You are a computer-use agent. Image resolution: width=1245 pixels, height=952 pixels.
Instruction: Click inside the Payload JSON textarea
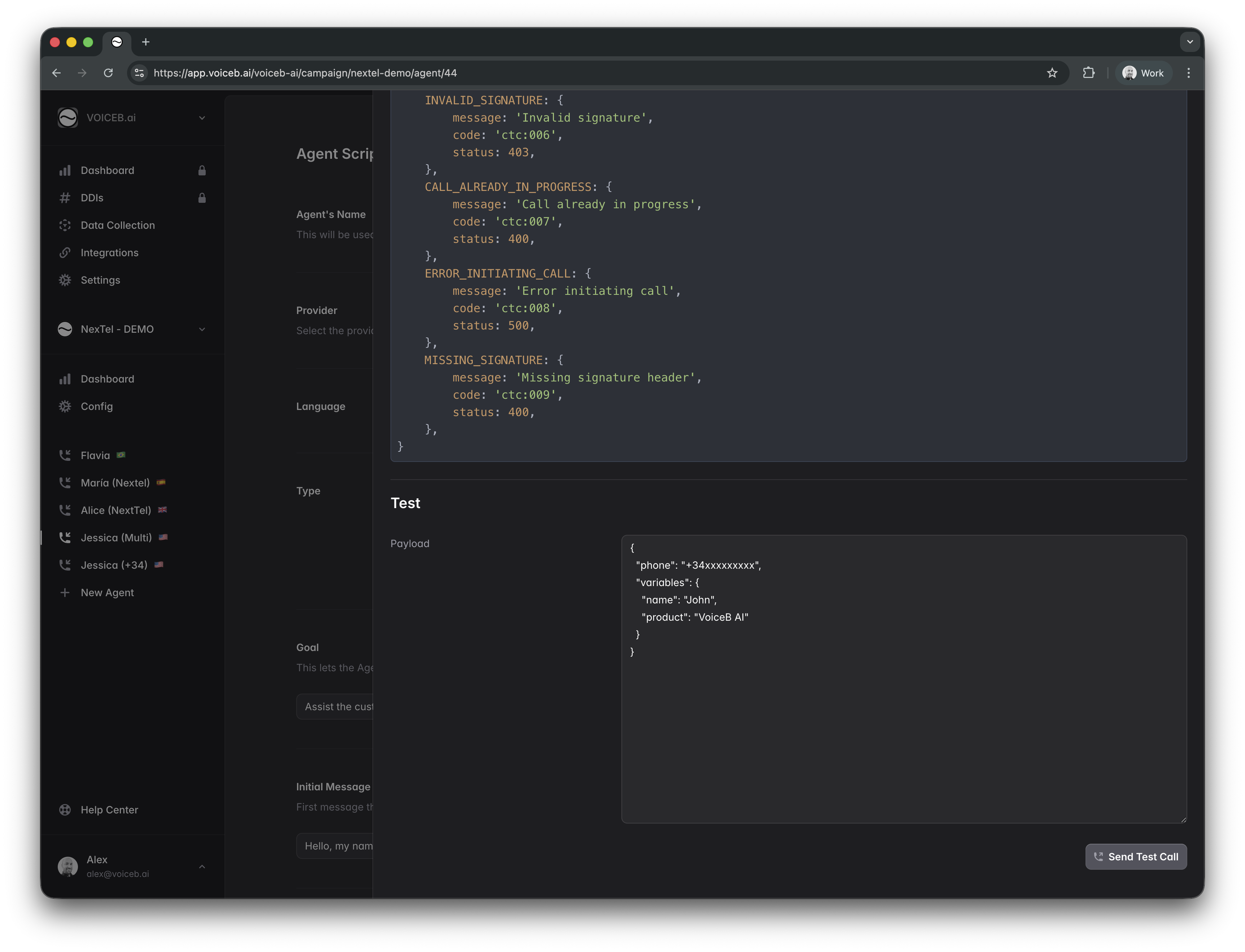click(903, 708)
